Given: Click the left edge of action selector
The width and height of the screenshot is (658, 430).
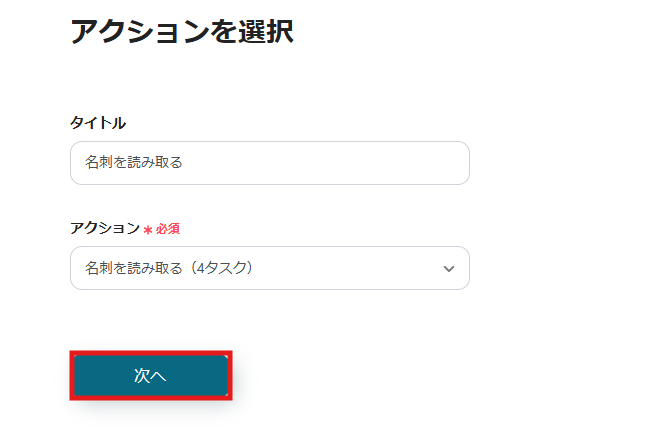Looking at the screenshot, I should (77, 268).
